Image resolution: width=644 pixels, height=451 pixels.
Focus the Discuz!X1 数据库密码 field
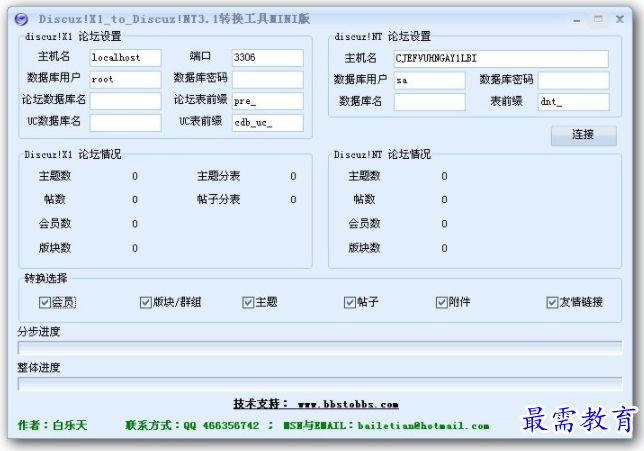tap(268, 79)
